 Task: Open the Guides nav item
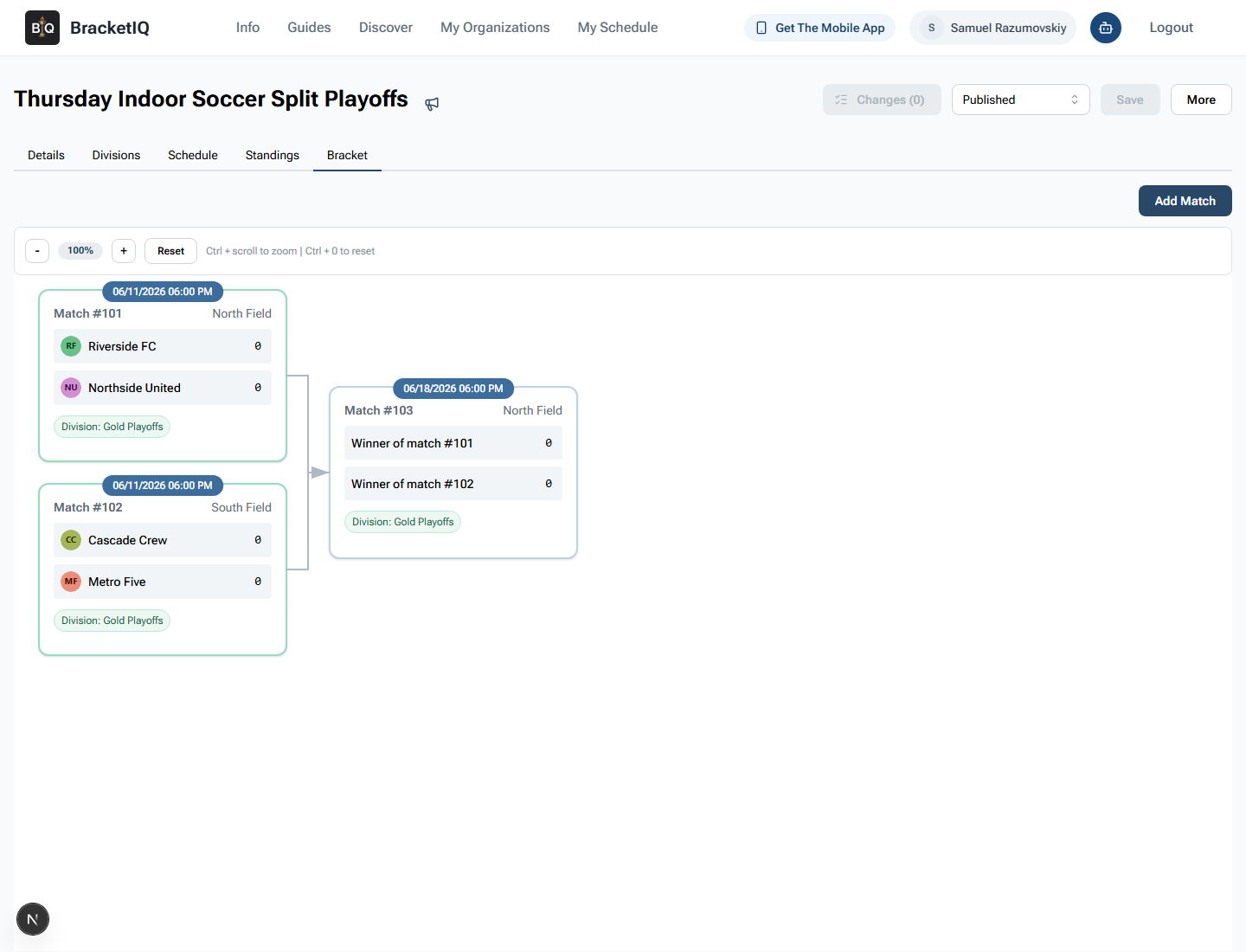[309, 28]
